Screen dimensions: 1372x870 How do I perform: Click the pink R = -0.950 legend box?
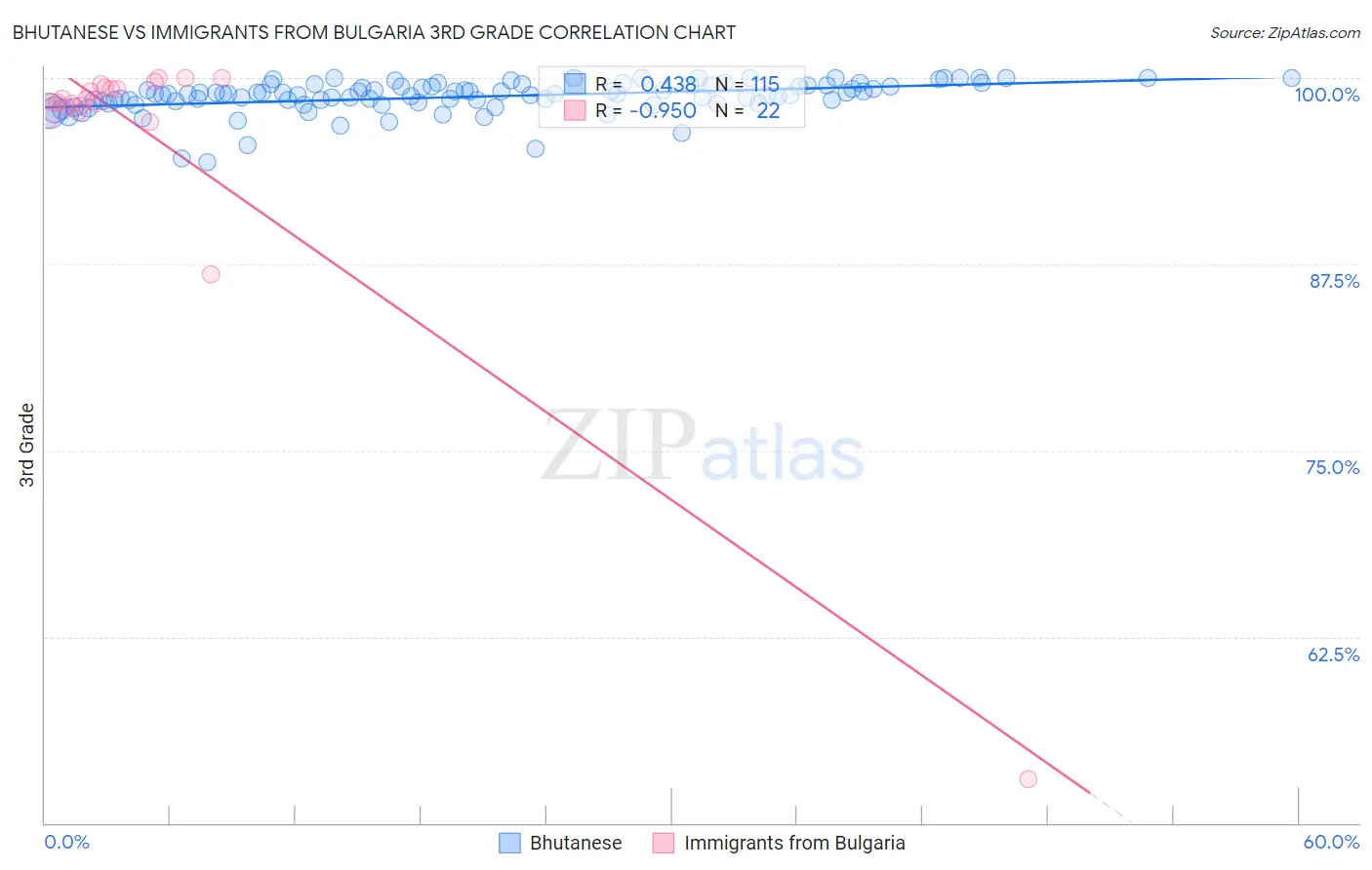click(x=575, y=110)
